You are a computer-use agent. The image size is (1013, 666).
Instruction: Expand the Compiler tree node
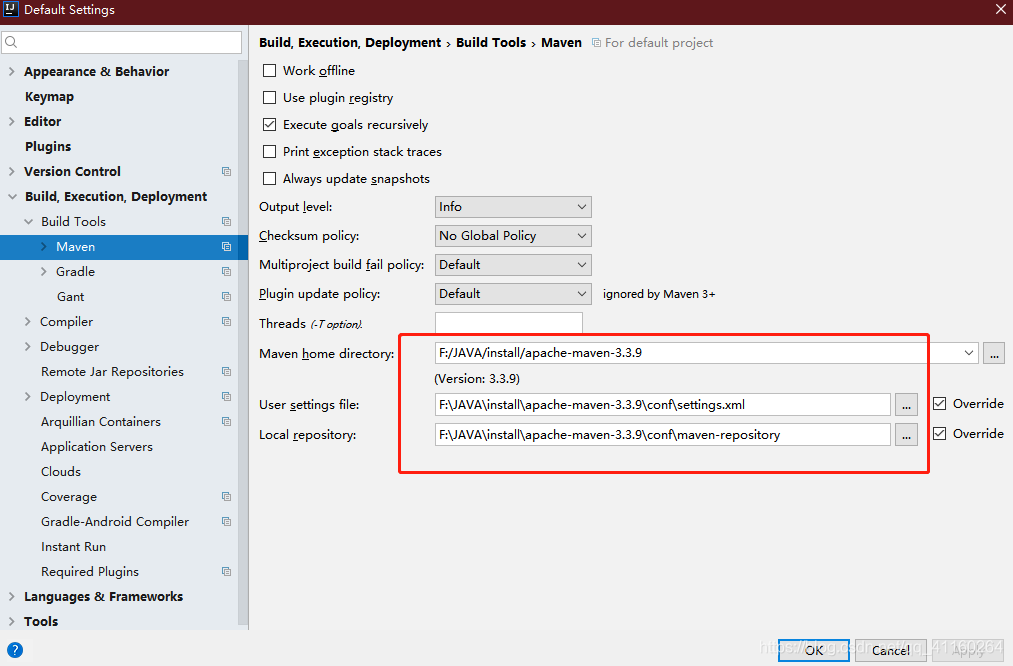pyautogui.click(x=28, y=322)
